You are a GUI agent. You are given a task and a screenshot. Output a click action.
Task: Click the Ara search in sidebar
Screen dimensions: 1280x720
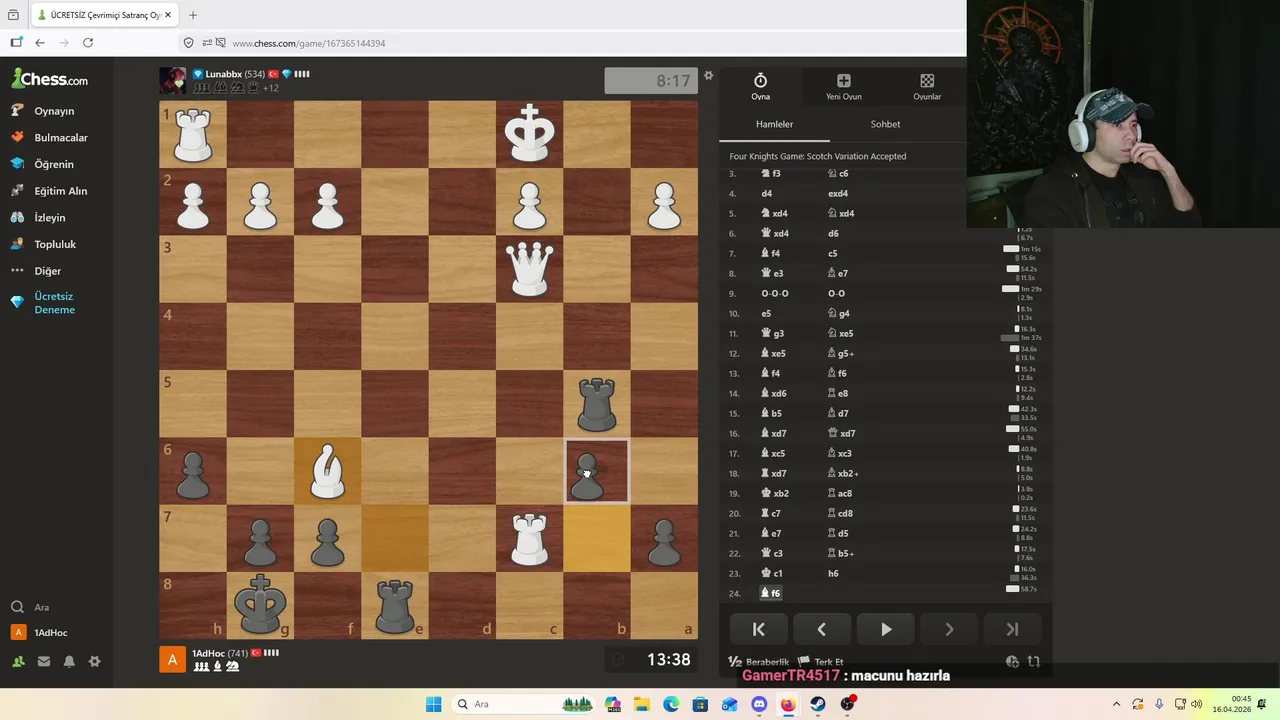30,607
